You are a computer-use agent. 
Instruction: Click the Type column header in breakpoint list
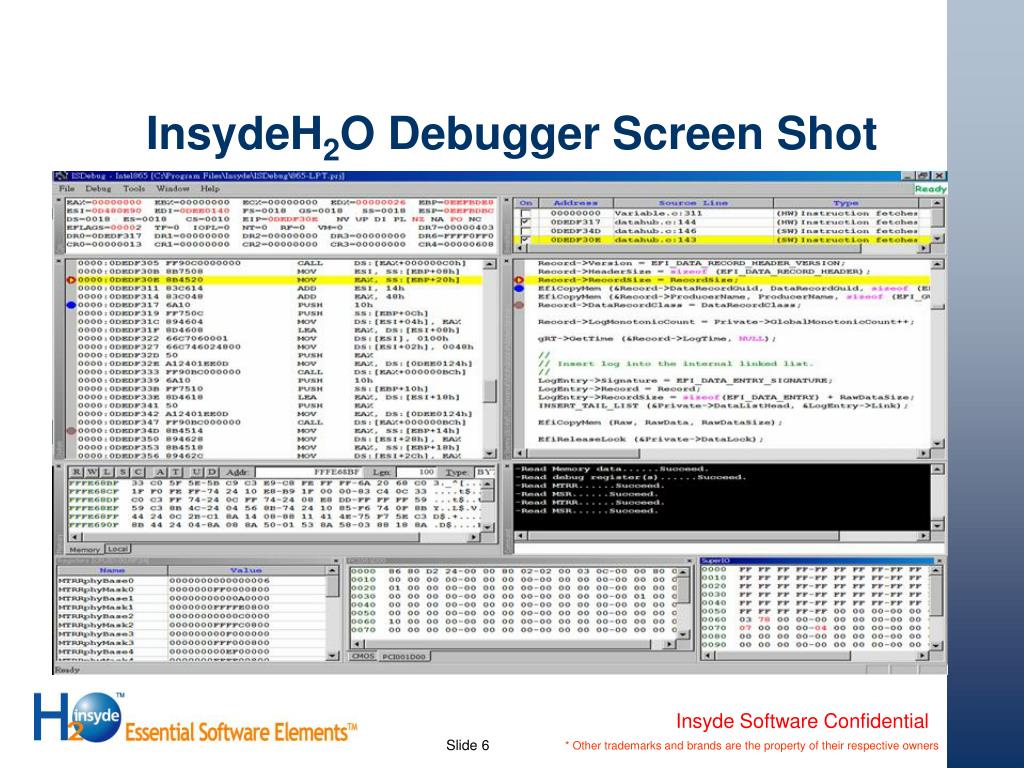click(x=846, y=203)
